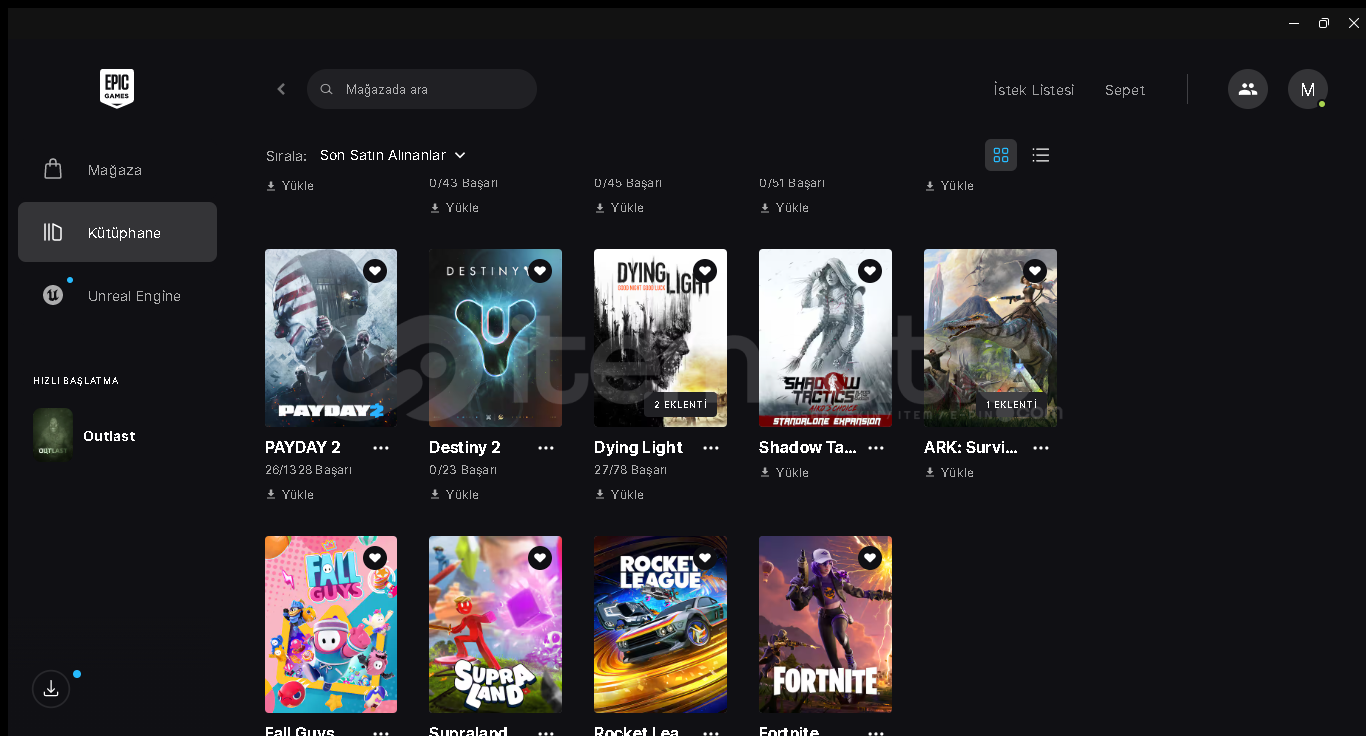Open the friends list icon
Image resolution: width=1366 pixels, height=736 pixels.
pyautogui.click(x=1248, y=89)
